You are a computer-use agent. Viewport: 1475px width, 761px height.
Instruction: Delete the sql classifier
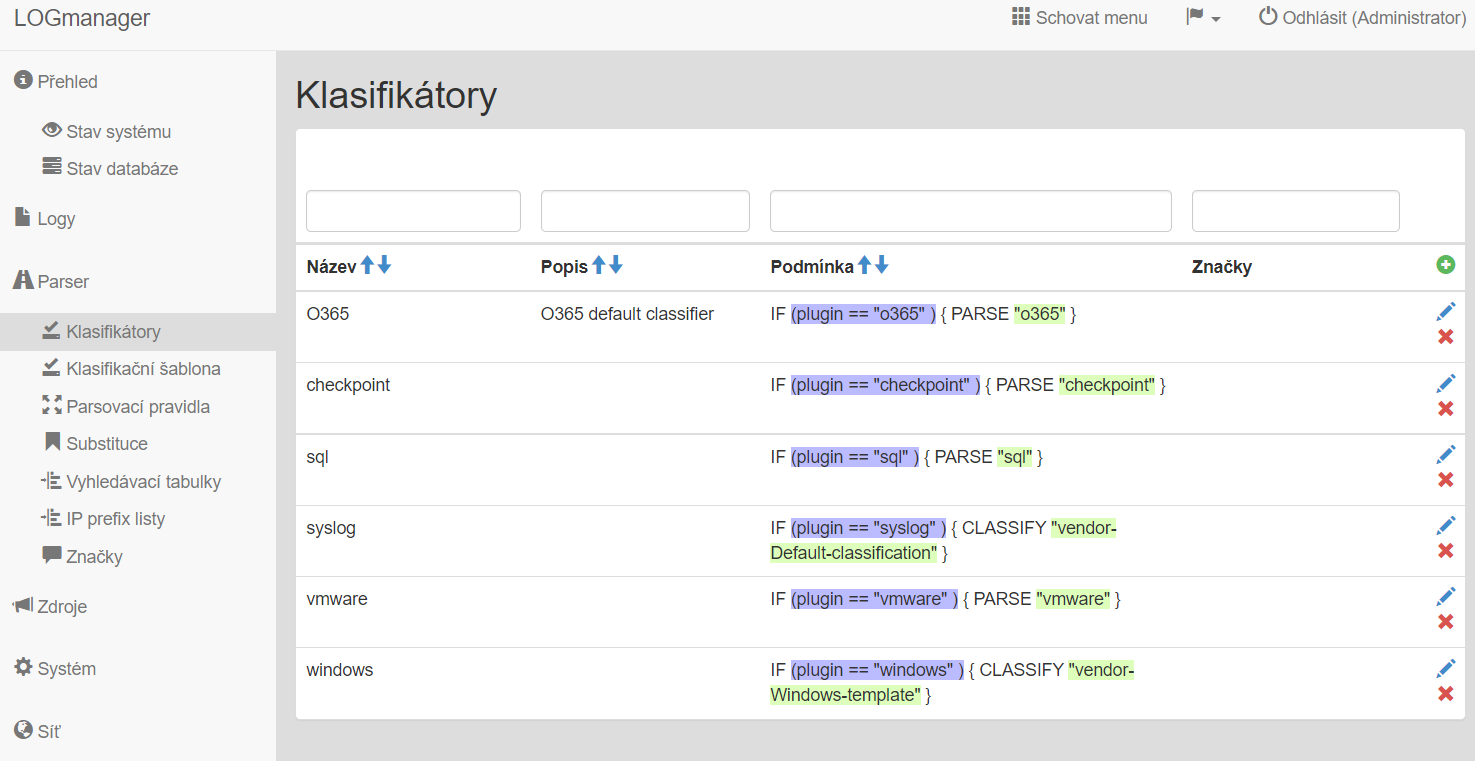coord(1445,480)
